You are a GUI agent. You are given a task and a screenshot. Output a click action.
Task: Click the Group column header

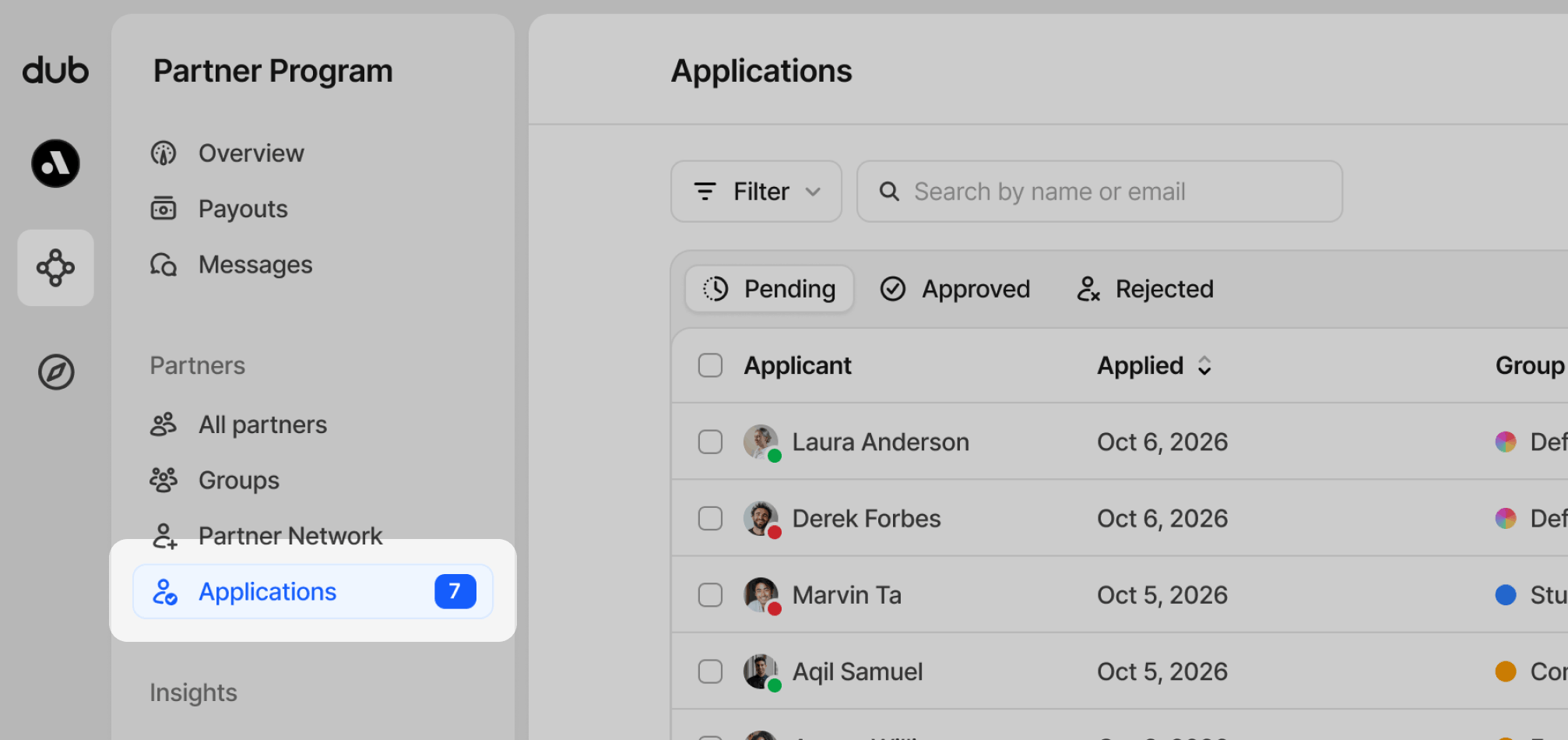(x=1530, y=365)
